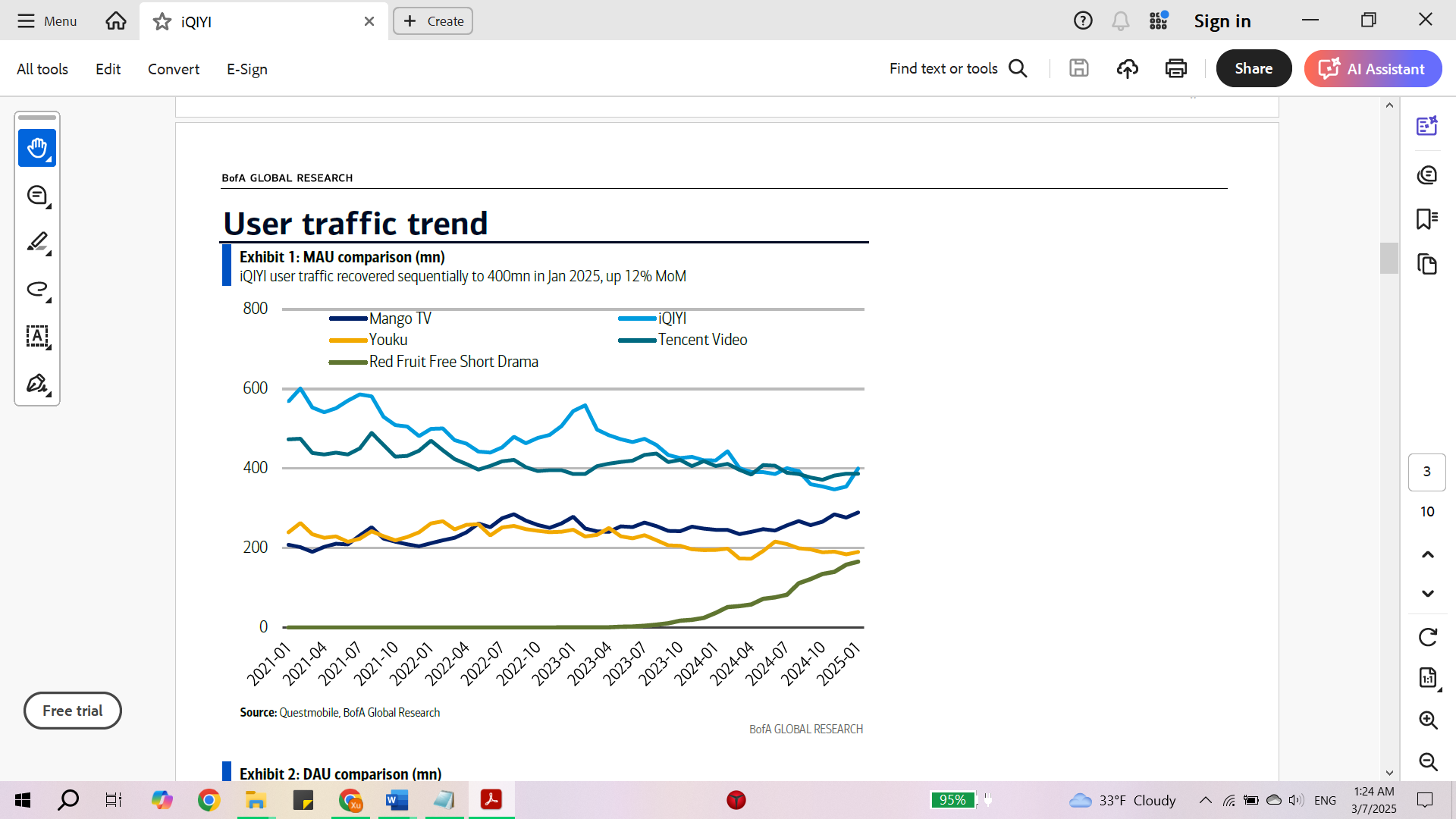Click Sign in

[x=1222, y=21]
